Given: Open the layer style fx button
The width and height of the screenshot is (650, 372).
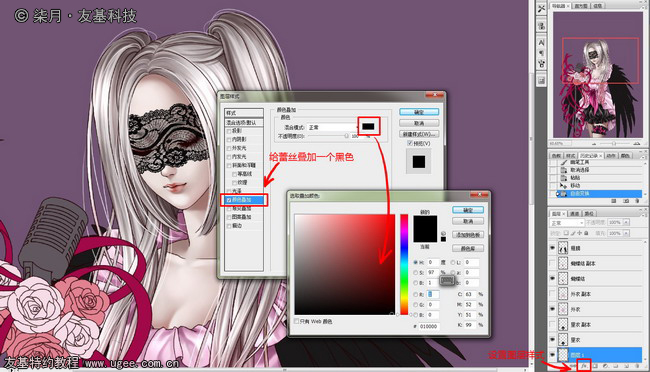Looking at the screenshot, I should pos(584,366).
